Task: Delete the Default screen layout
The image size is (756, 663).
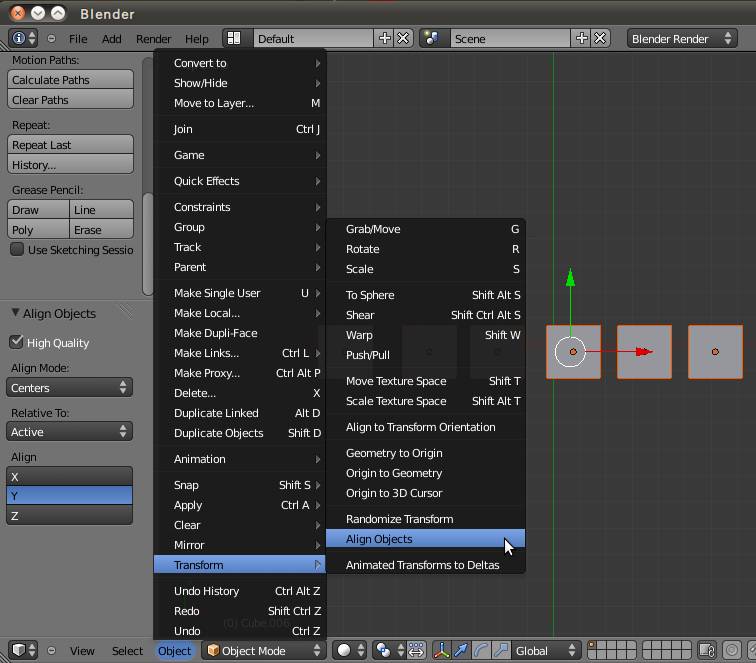Action: [x=403, y=39]
